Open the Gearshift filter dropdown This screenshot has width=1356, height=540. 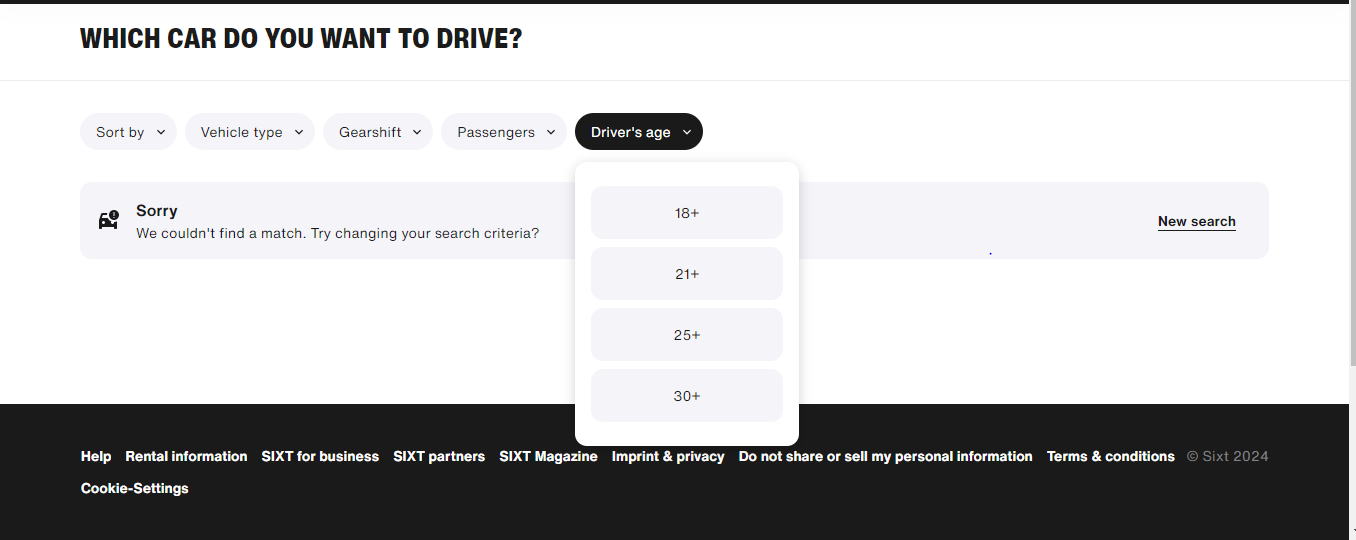(370, 132)
